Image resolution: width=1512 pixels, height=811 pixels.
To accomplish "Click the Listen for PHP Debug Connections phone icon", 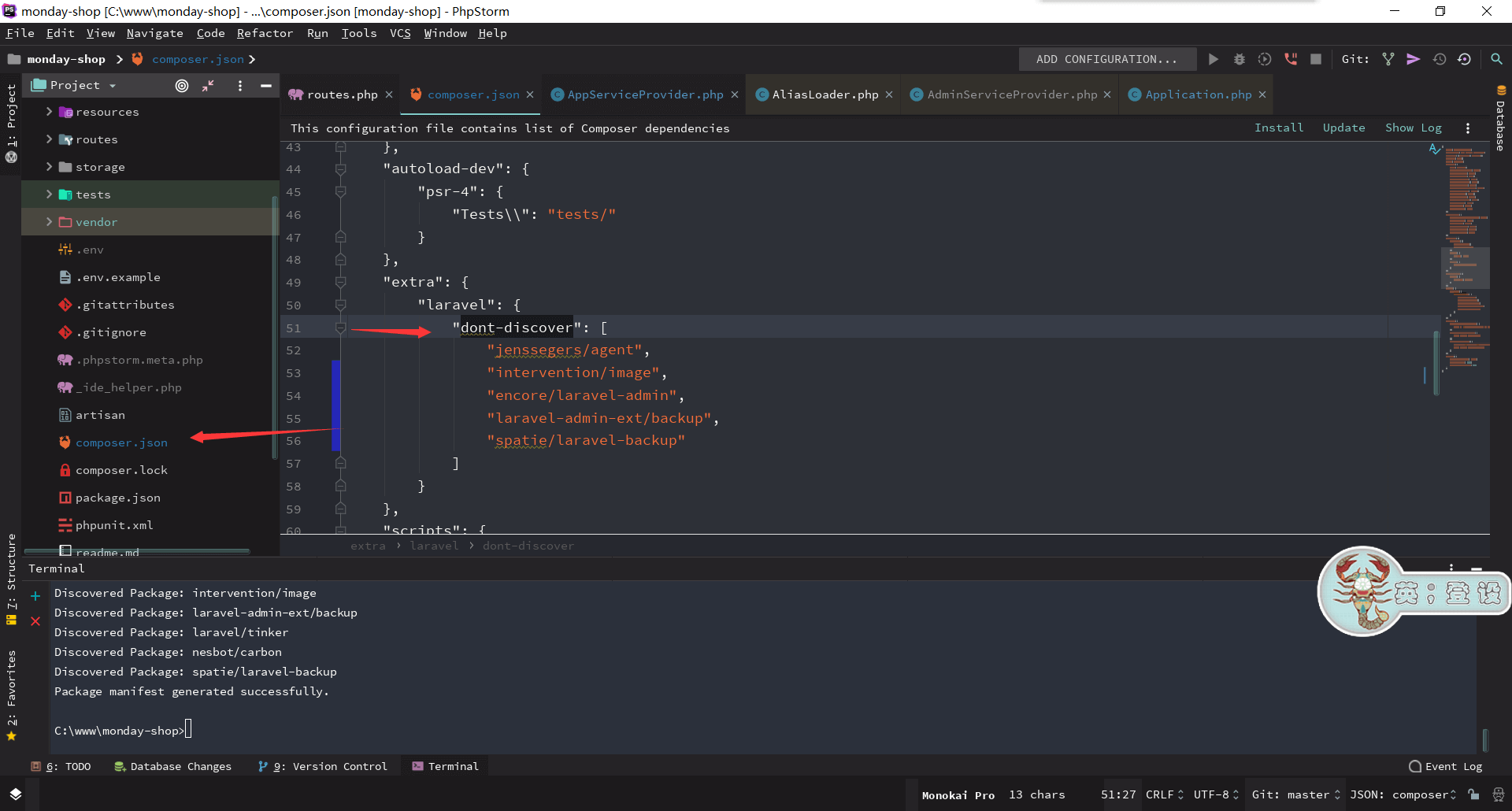I will click(1291, 59).
